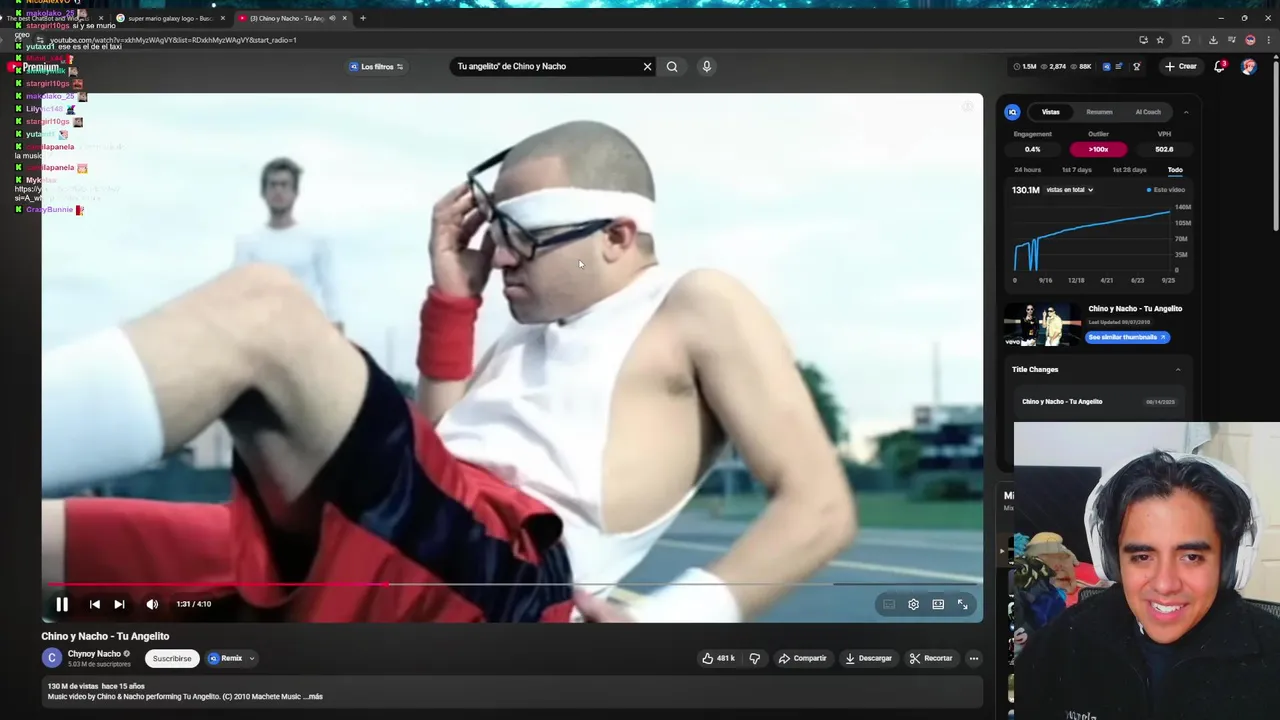Subscribe with the Suscribirse button

[x=172, y=658]
